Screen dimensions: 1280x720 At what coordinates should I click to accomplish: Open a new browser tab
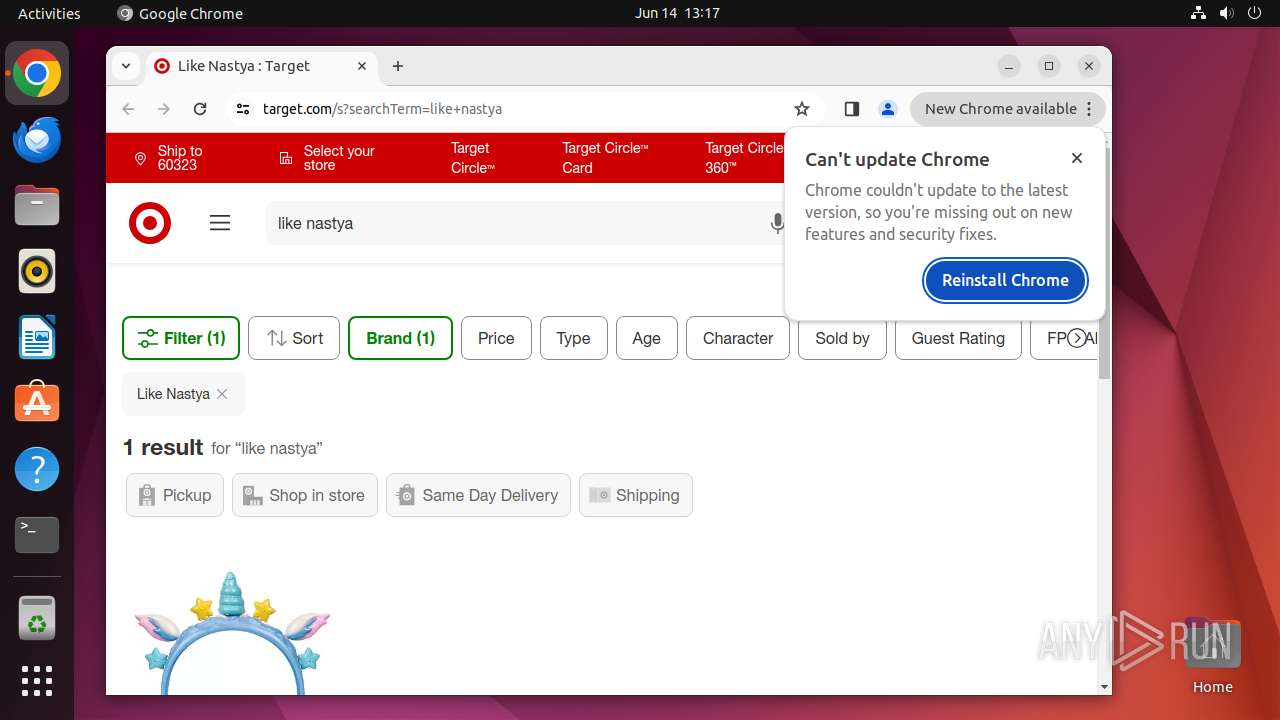398,66
